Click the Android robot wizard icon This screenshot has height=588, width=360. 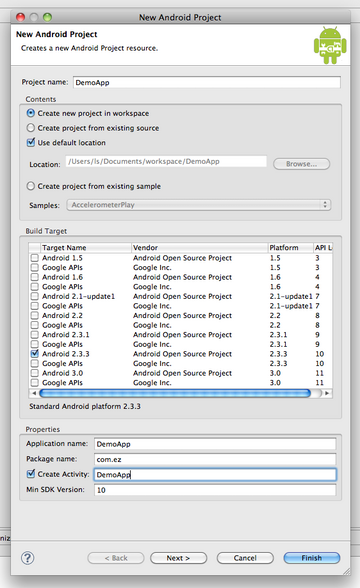tap(330, 45)
